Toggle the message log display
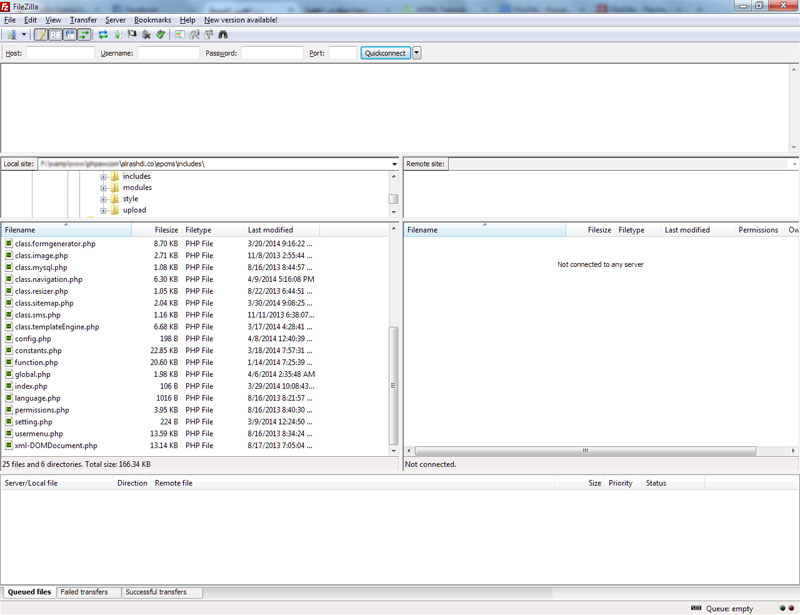 pos(41,35)
